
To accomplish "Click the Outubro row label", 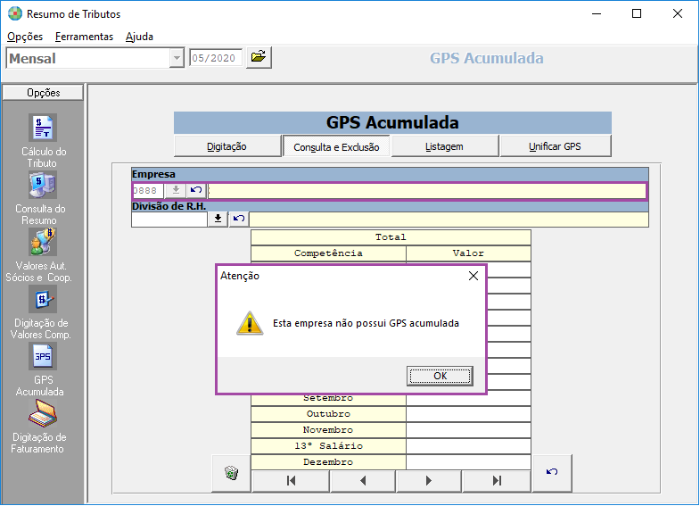I will tap(328, 414).
